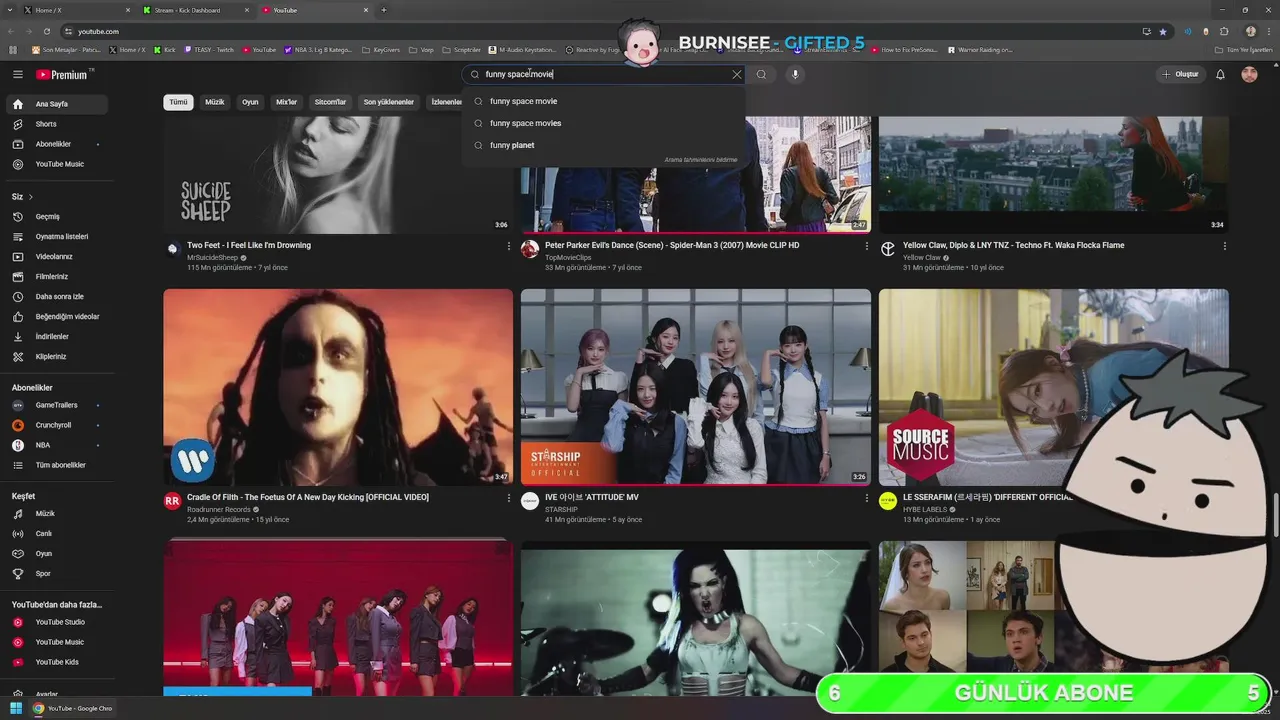Viewport: 1280px width, 720px height.
Task: Open İndirilenler in sidebar
Action: point(56,337)
